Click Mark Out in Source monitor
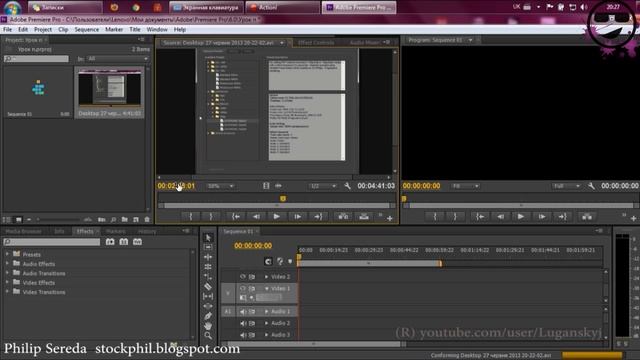This screenshot has height=360, width=640. [x=211, y=217]
